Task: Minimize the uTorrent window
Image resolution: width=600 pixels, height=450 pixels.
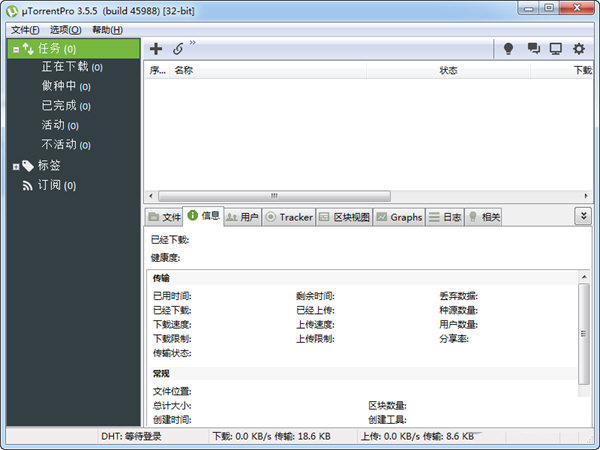Action: [x=529, y=8]
